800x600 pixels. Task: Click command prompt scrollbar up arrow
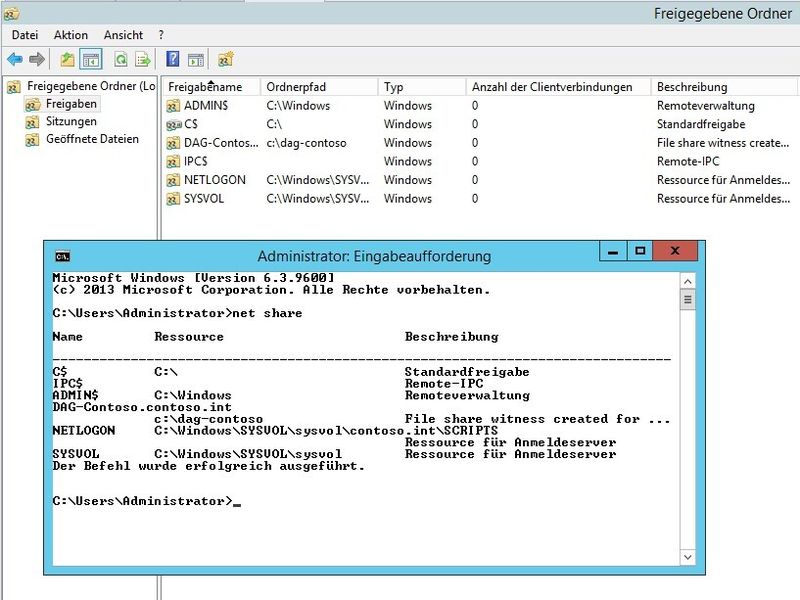point(687,281)
